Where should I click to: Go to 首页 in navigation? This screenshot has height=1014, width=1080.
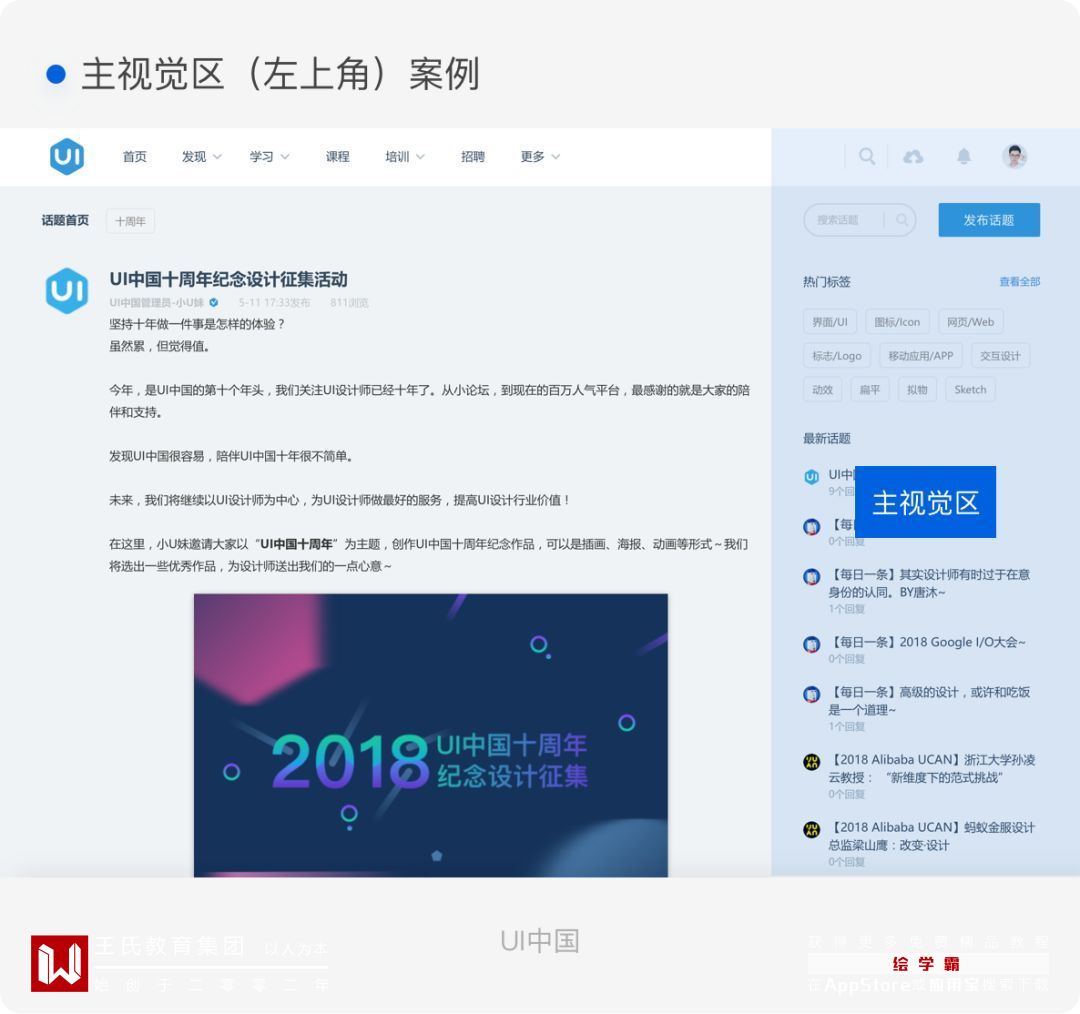click(134, 157)
